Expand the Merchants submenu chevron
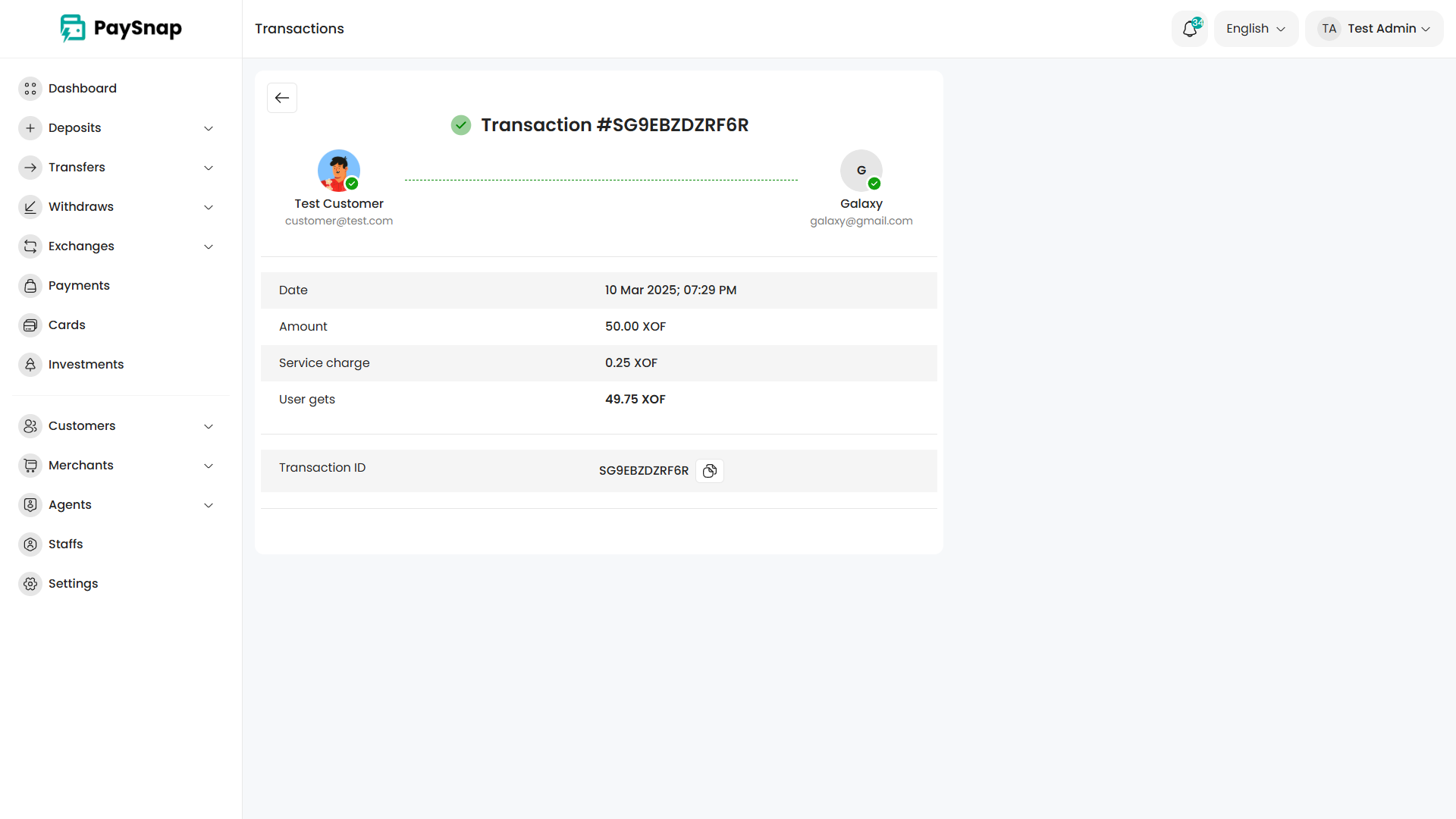 (x=209, y=466)
